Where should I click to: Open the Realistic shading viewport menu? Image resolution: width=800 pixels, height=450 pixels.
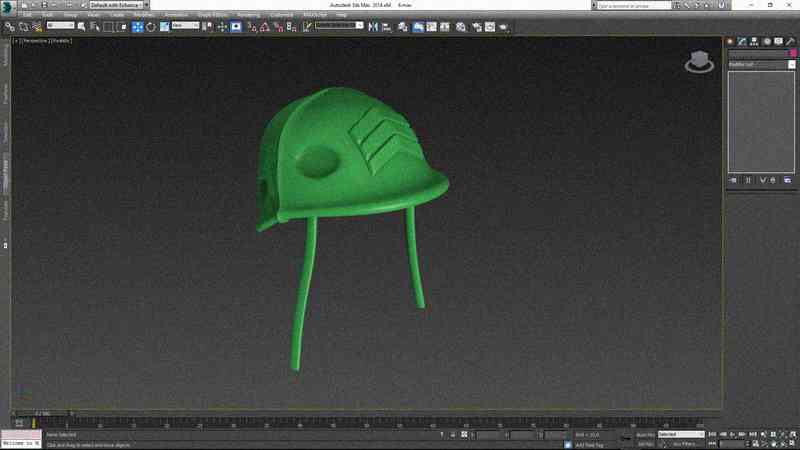click(61, 41)
